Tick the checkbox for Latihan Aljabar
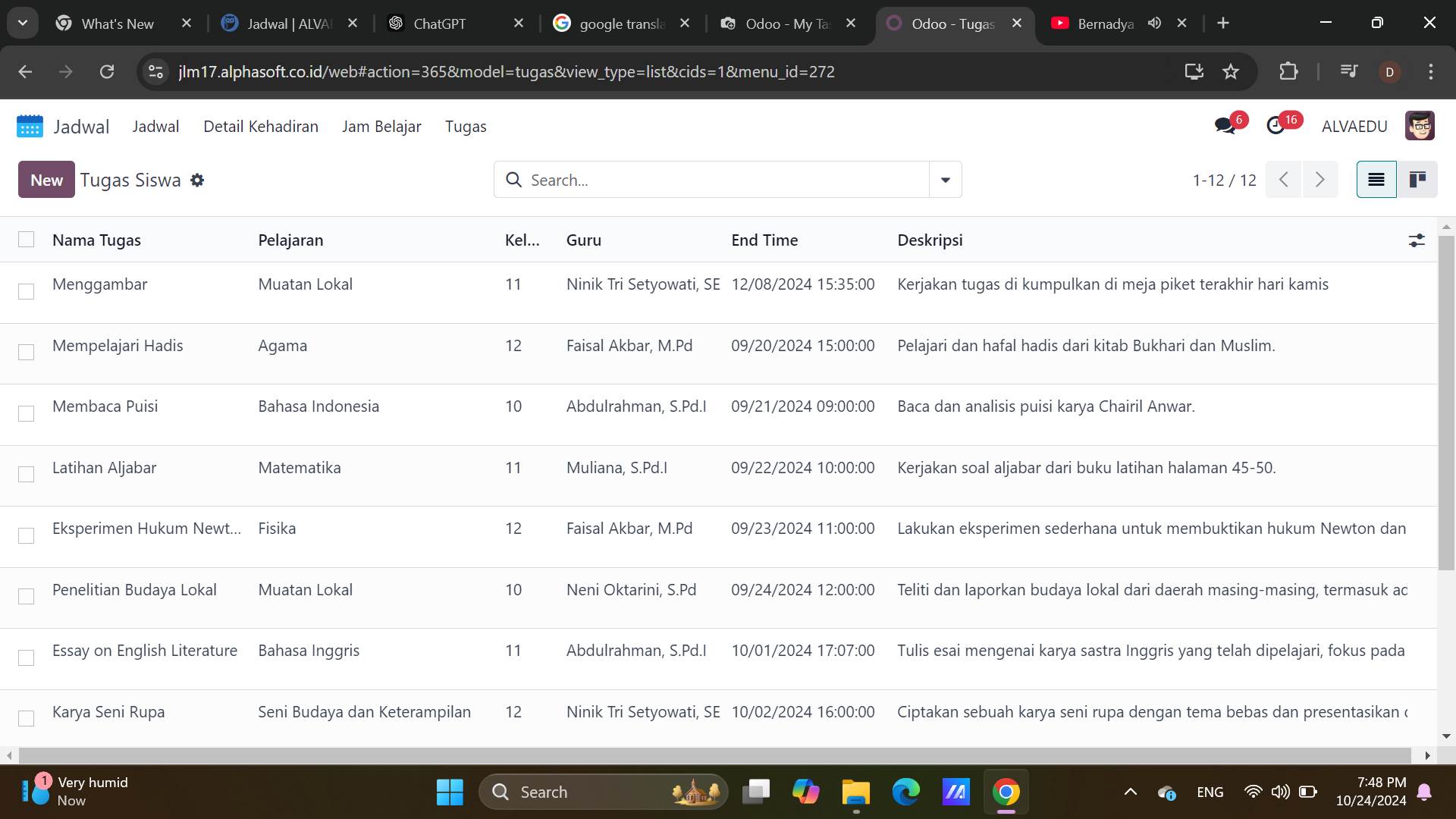This screenshot has height=819, width=1456. pos(27,475)
